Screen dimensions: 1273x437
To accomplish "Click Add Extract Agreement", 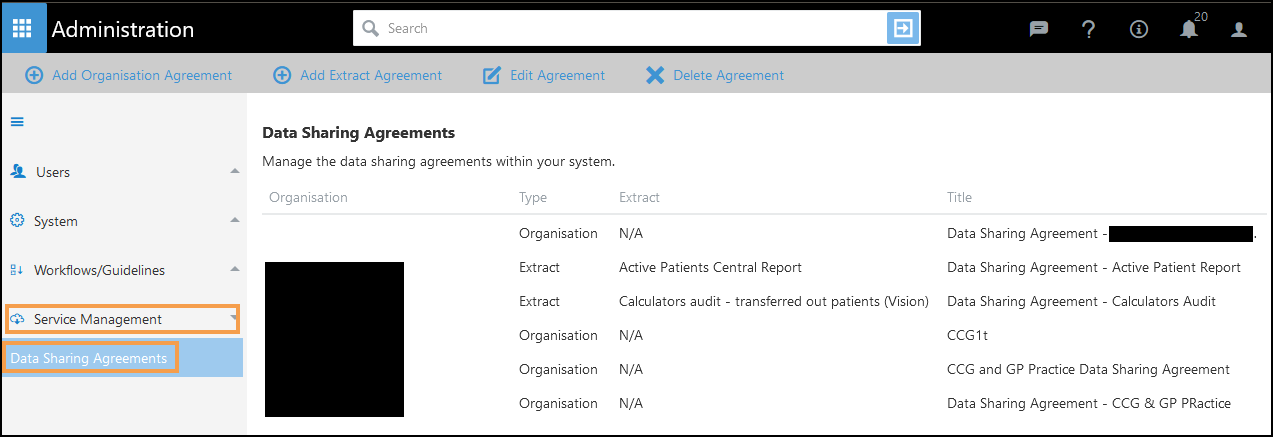I will [358, 75].
